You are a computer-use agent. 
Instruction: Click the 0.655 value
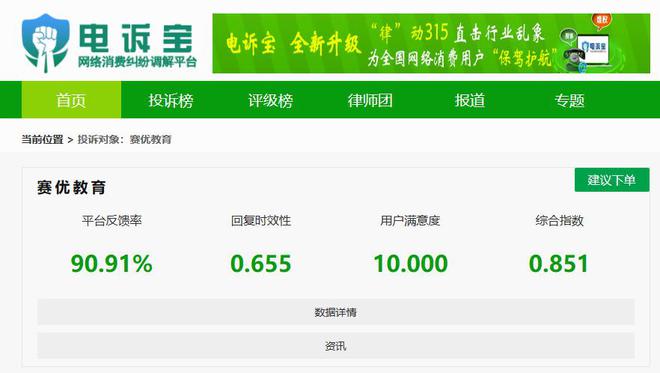pyautogui.click(x=261, y=264)
